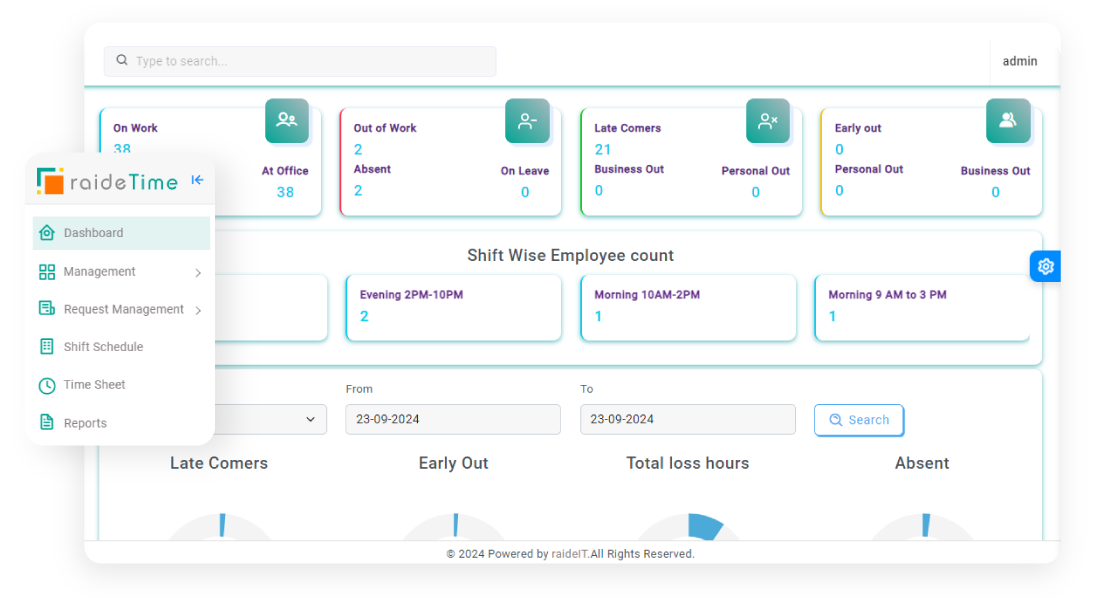
Task: Click the Out of Work person icon
Action: (x=527, y=121)
